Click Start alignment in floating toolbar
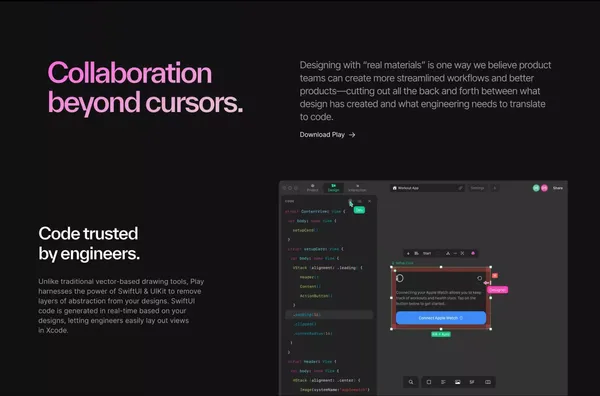Screen dimensions: 600x396 click(427, 253)
